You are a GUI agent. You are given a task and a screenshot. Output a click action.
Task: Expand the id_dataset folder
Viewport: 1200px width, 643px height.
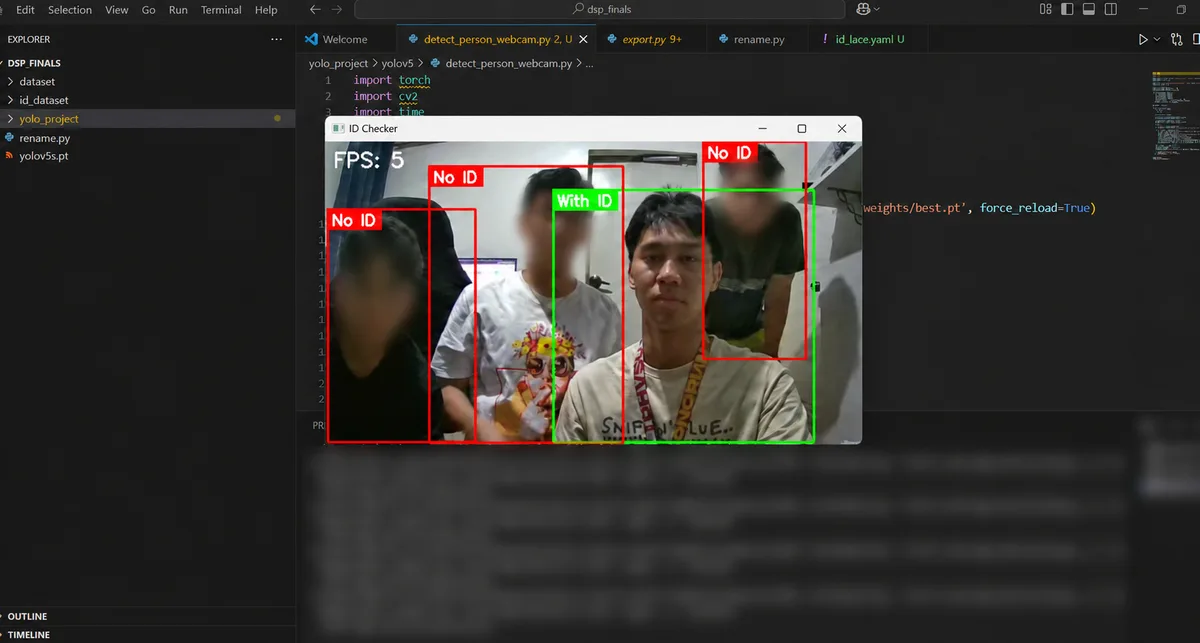coord(147,100)
